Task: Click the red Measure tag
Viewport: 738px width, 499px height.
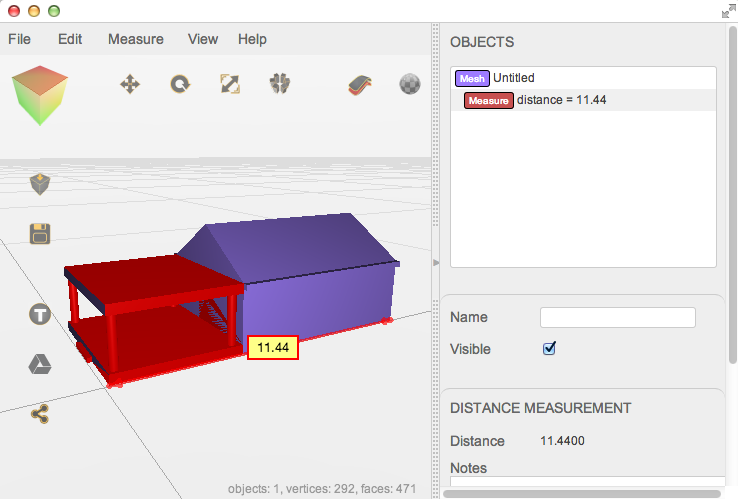Action: click(489, 101)
